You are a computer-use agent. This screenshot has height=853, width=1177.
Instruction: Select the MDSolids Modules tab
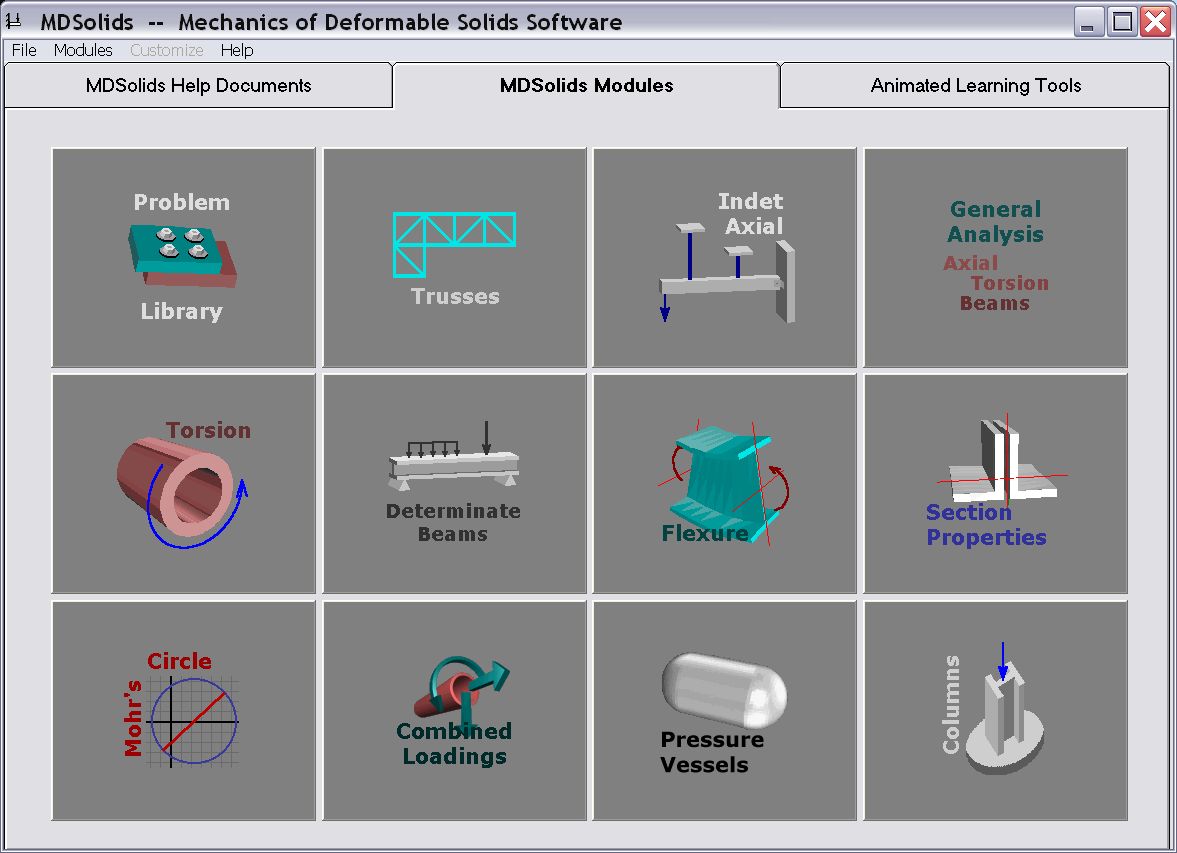[x=586, y=86]
